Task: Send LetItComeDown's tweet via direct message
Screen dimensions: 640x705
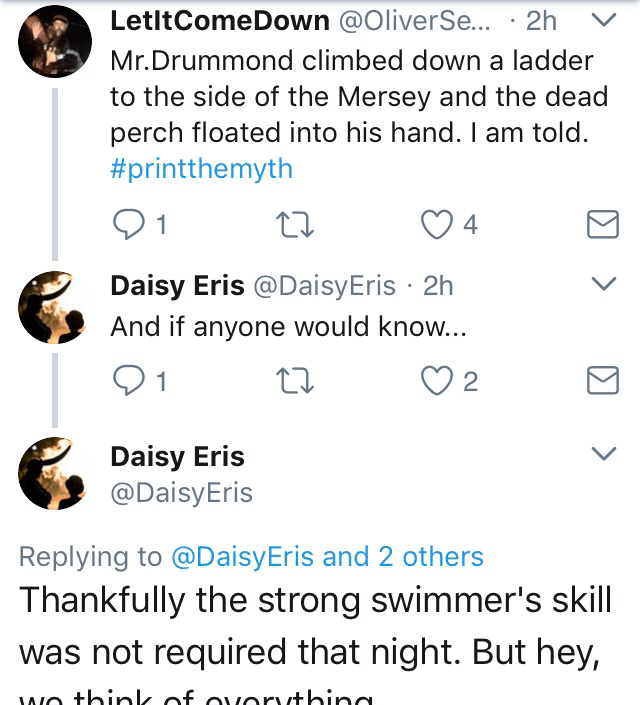Action: (x=601, y=226)
